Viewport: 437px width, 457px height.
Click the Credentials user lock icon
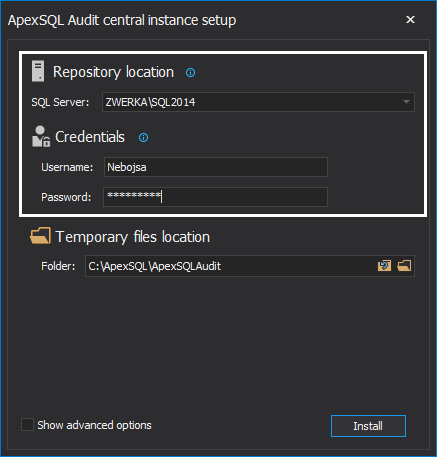point(41,136)
